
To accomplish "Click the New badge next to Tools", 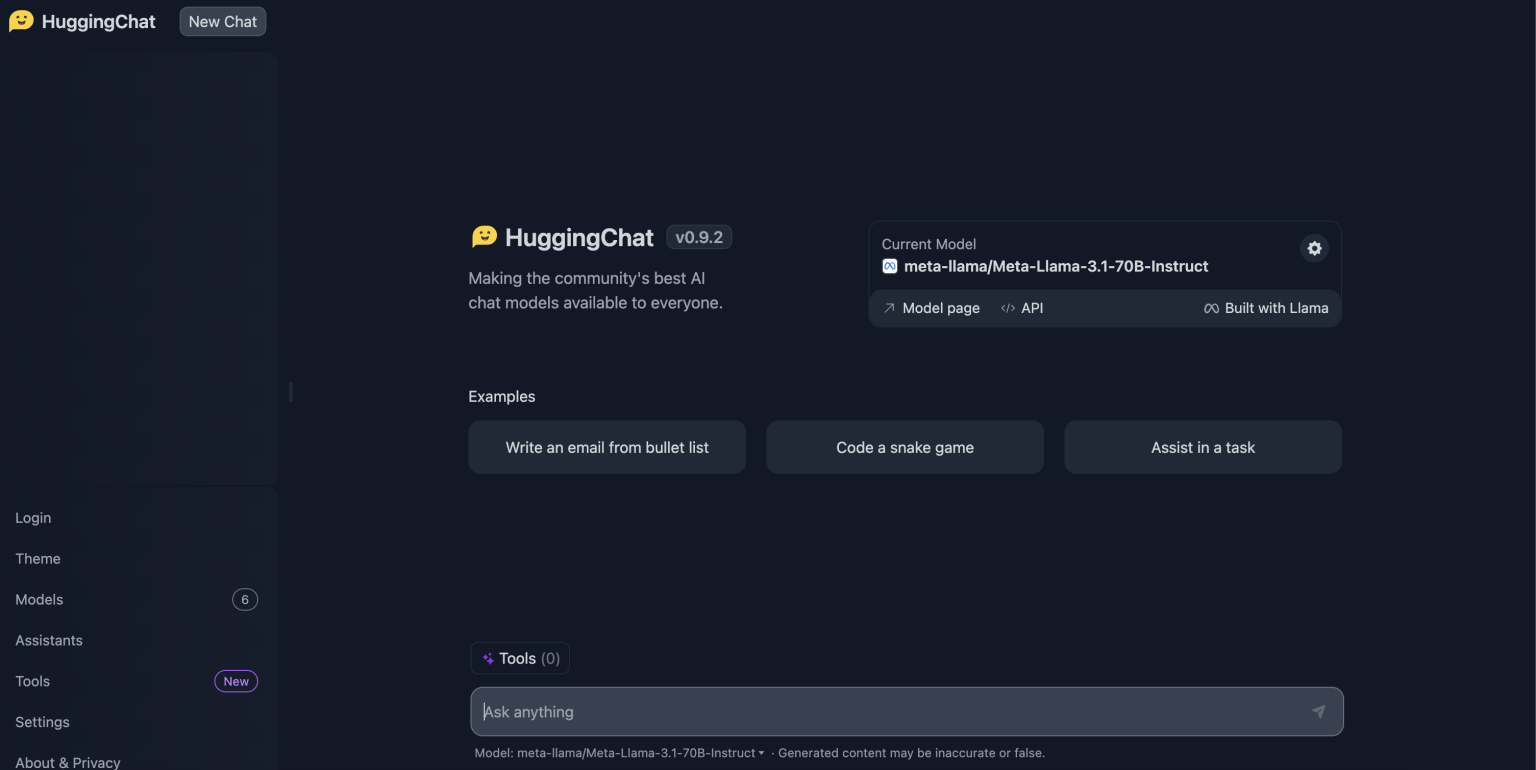I will 235,681.
